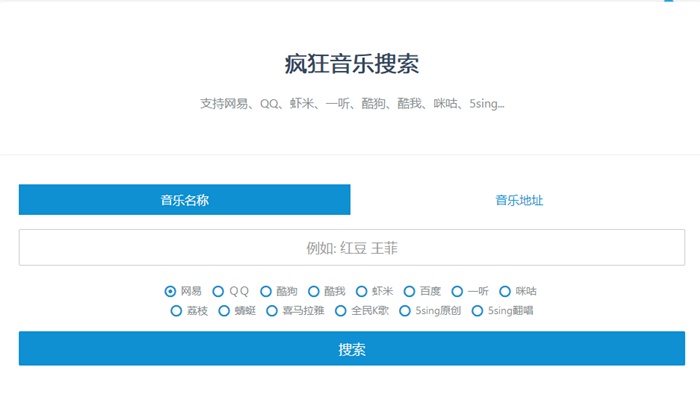Screen dimensions: 700x398
Task: Select 百度 radio button
Action: 409,291
